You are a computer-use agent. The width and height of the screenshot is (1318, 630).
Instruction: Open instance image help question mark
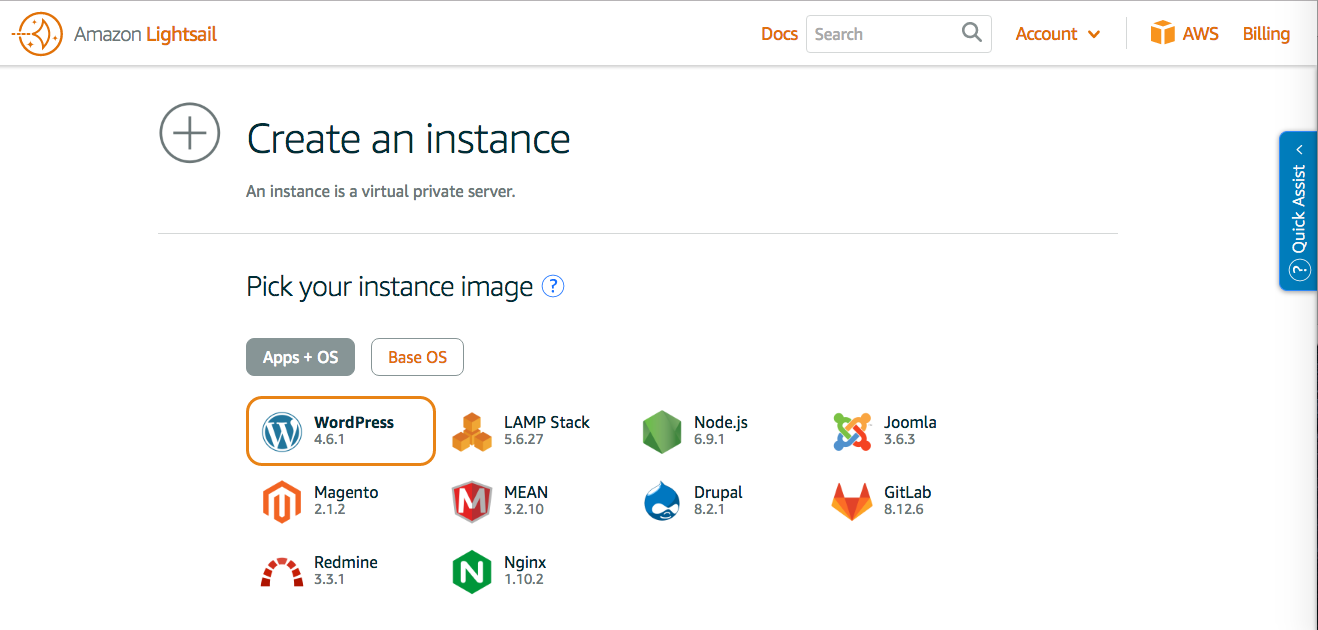(x=553, y=287)
